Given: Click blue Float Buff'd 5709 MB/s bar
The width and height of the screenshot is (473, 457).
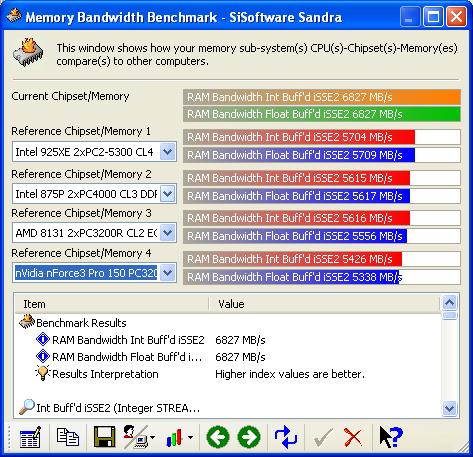Looking at the screenshot, I should coord(299,155).
